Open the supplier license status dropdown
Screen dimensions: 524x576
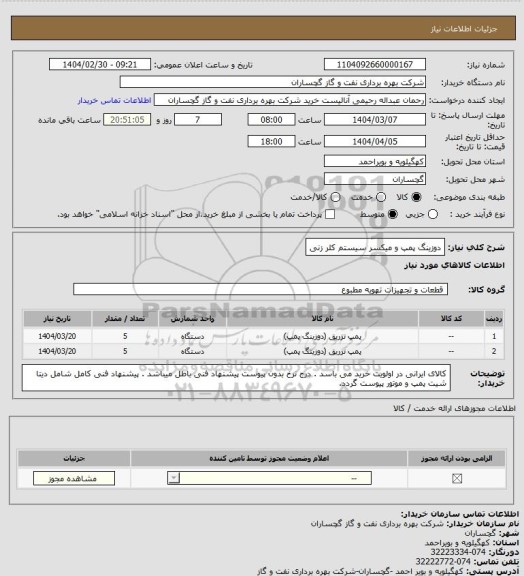269,478
